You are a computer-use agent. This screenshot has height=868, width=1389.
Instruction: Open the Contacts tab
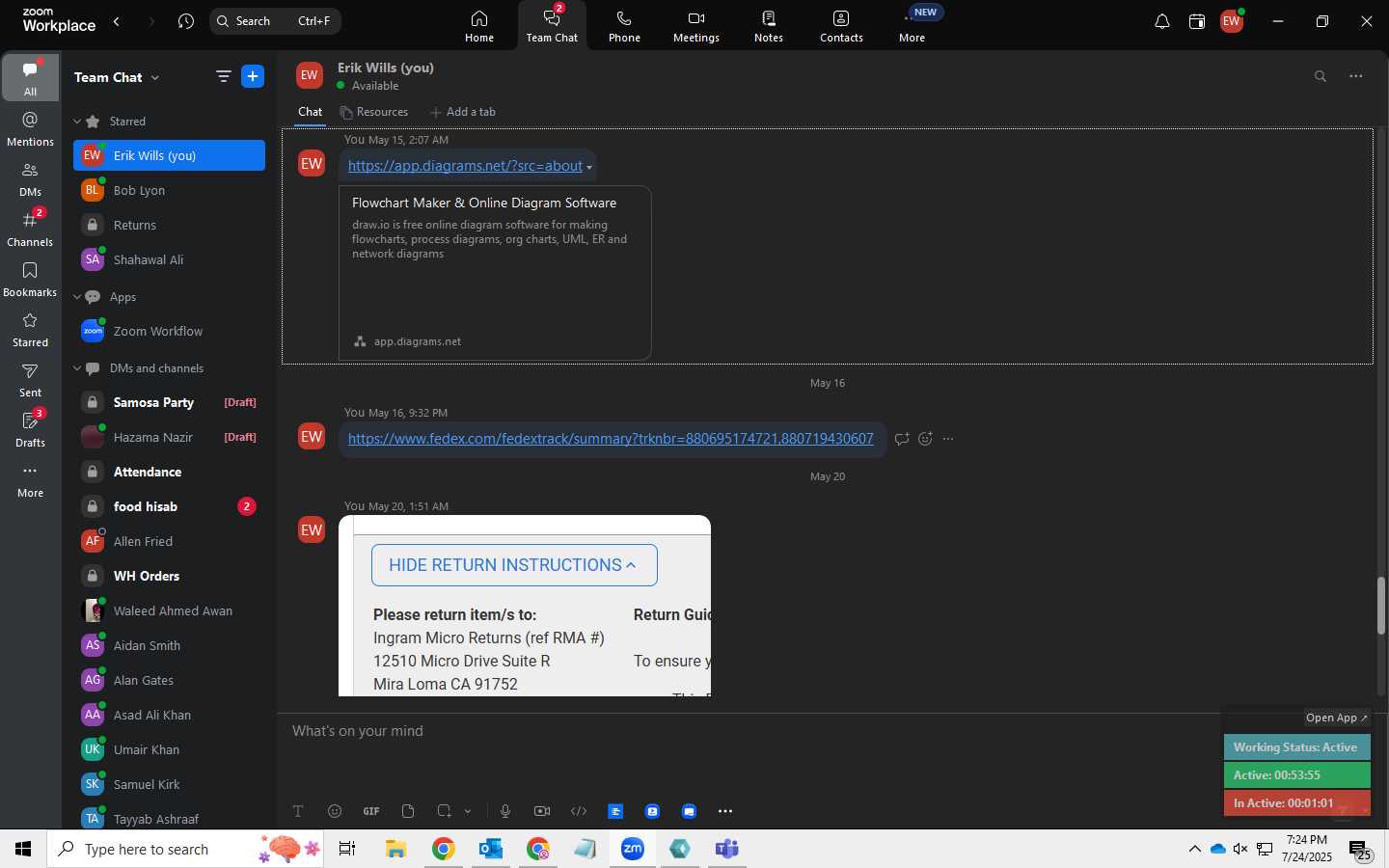pyautogui.click(x=841, y=26)
